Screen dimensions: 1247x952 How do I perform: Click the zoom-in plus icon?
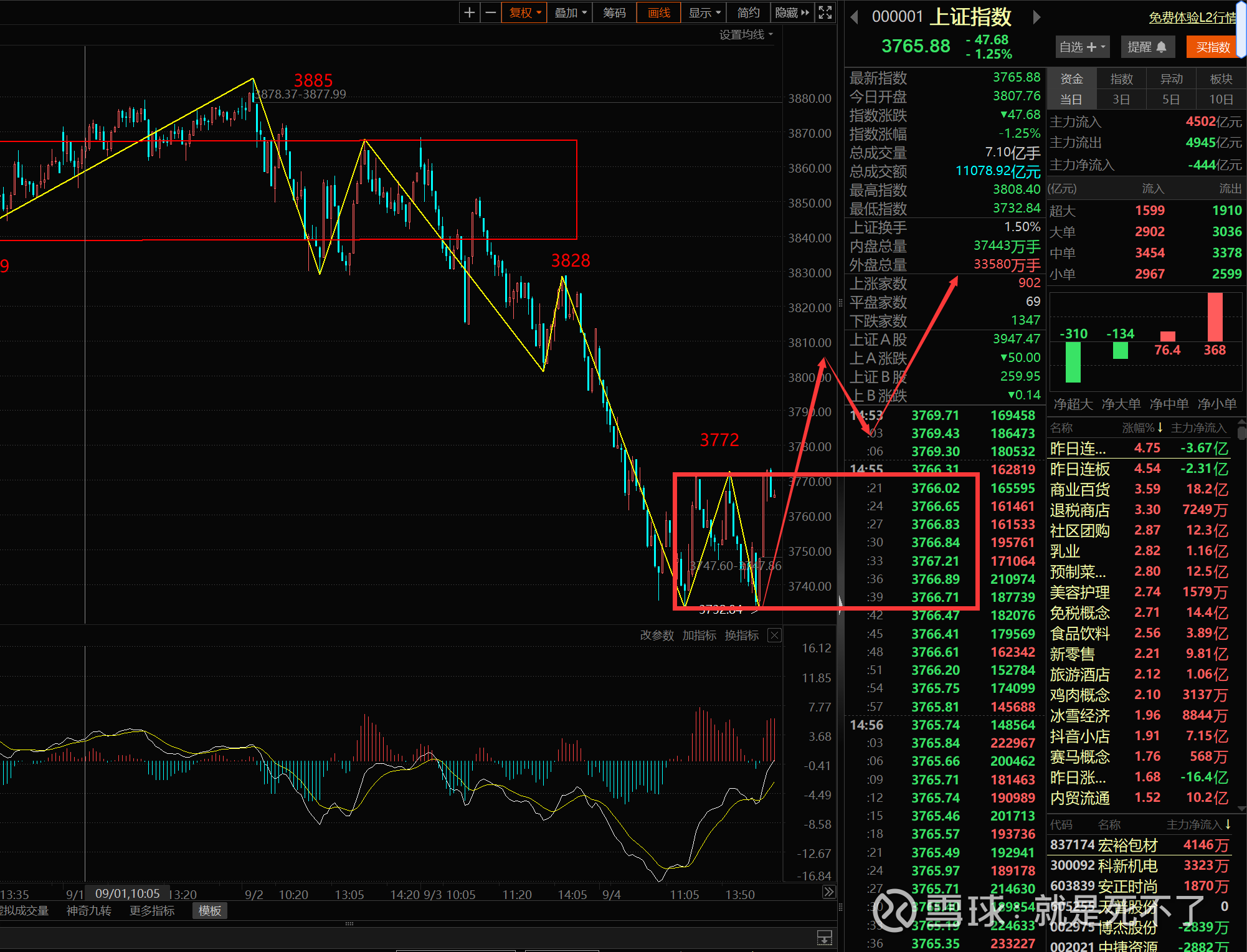[470, 12]
